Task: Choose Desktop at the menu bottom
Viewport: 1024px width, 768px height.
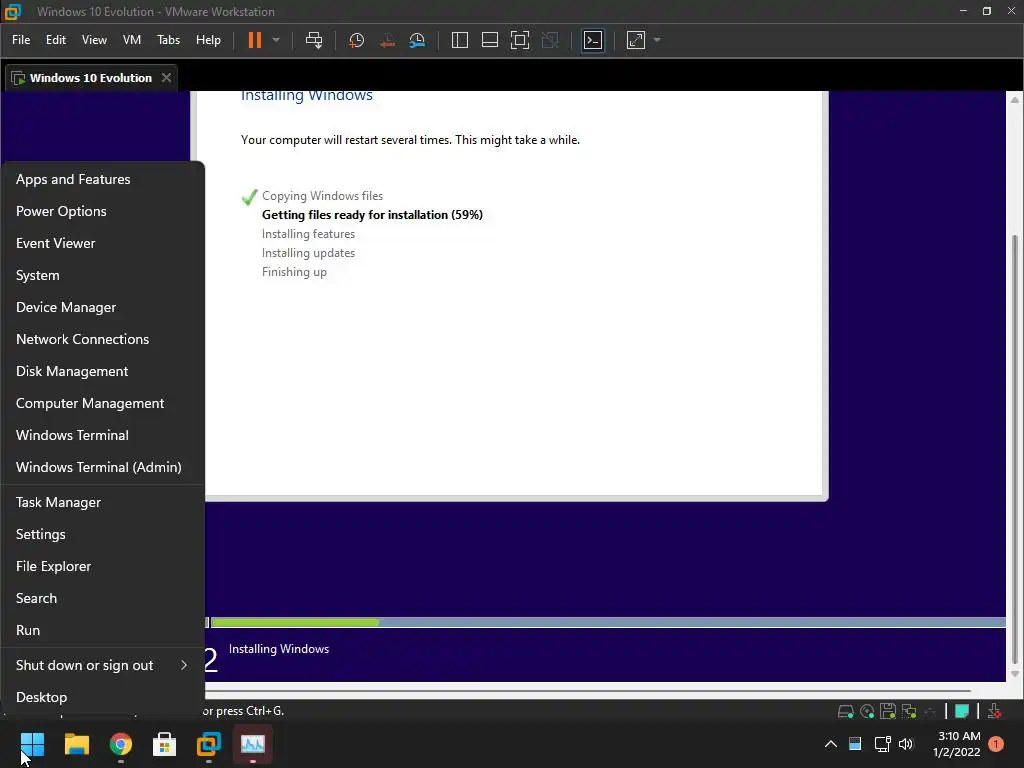Action: click(x=103, y=697)
